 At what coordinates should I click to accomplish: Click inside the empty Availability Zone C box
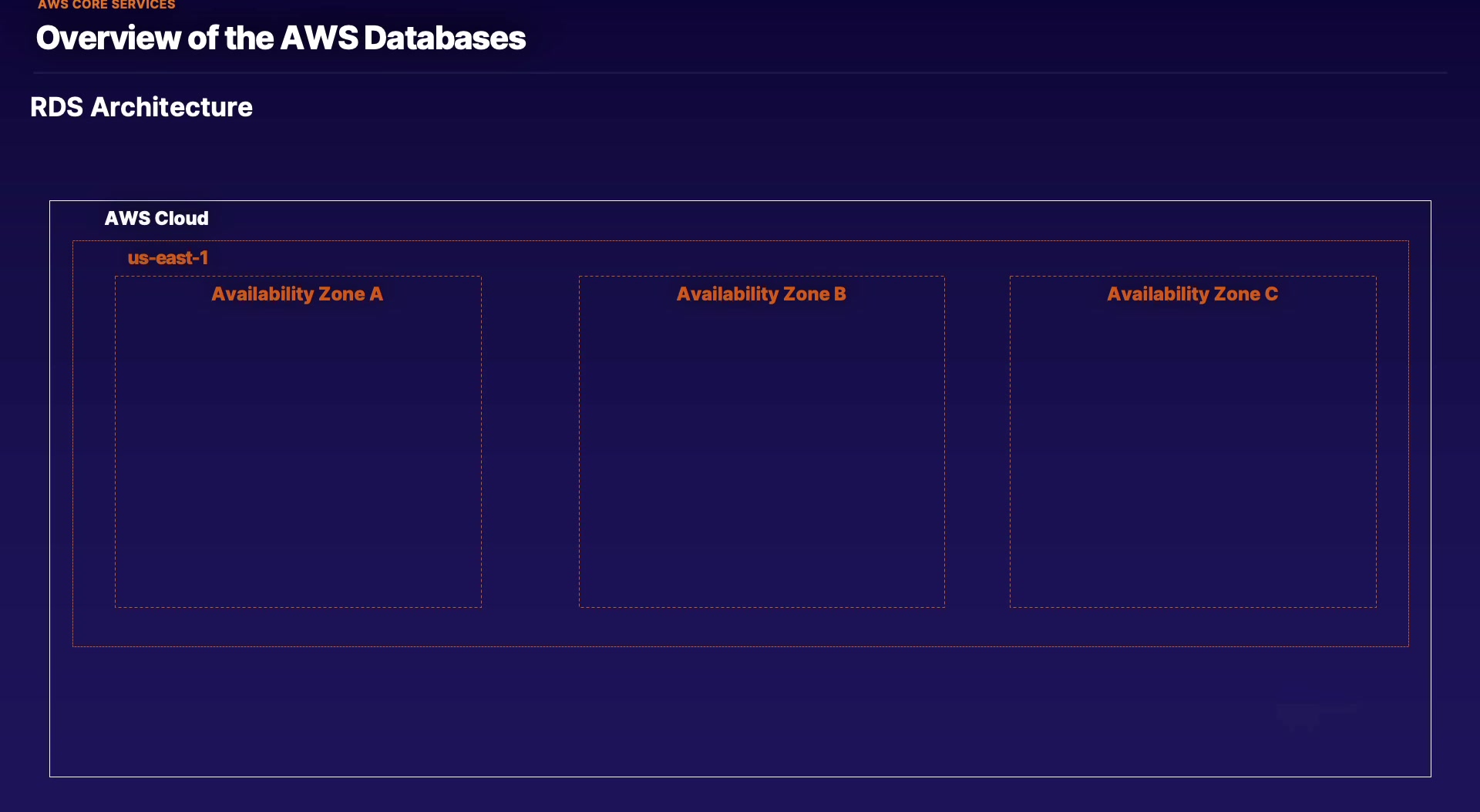[x=1192, y=455]
